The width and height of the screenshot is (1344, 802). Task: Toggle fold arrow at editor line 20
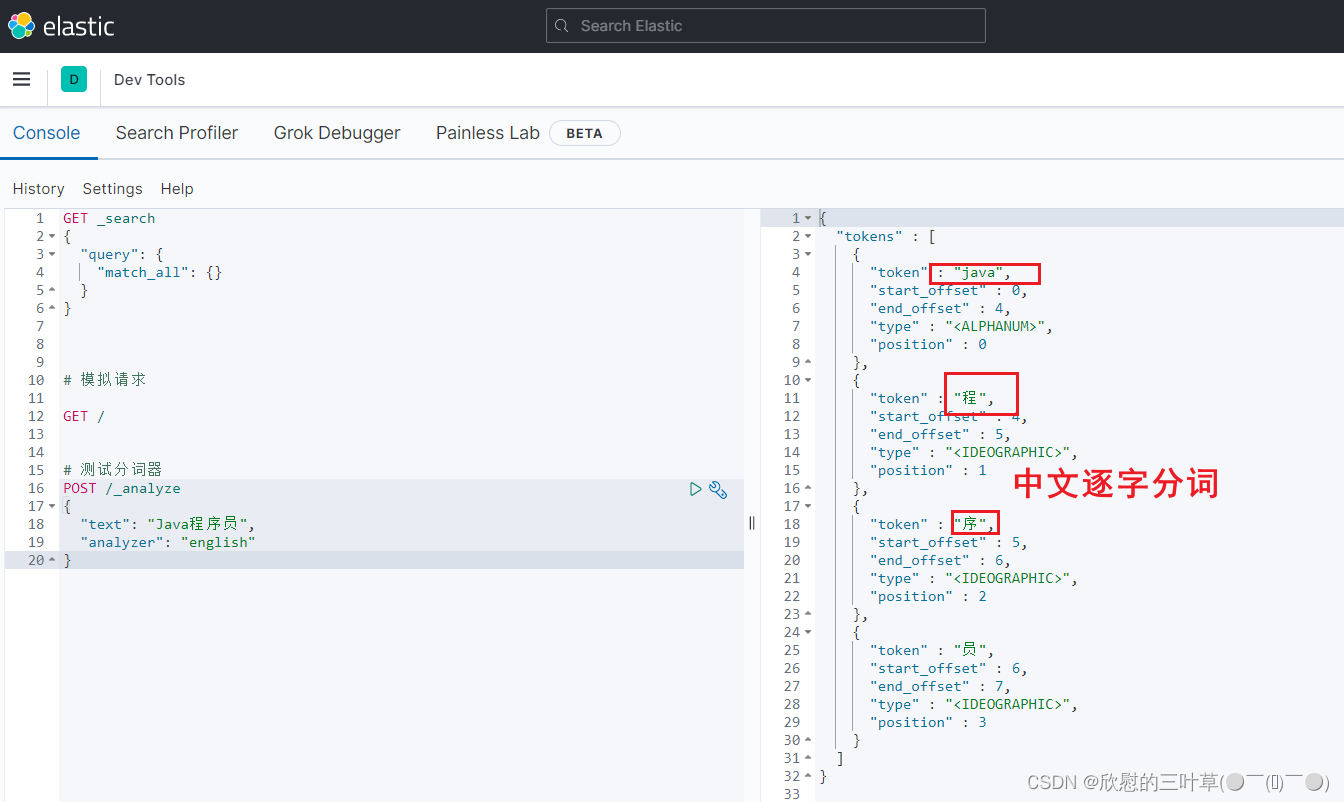(52, 560)
